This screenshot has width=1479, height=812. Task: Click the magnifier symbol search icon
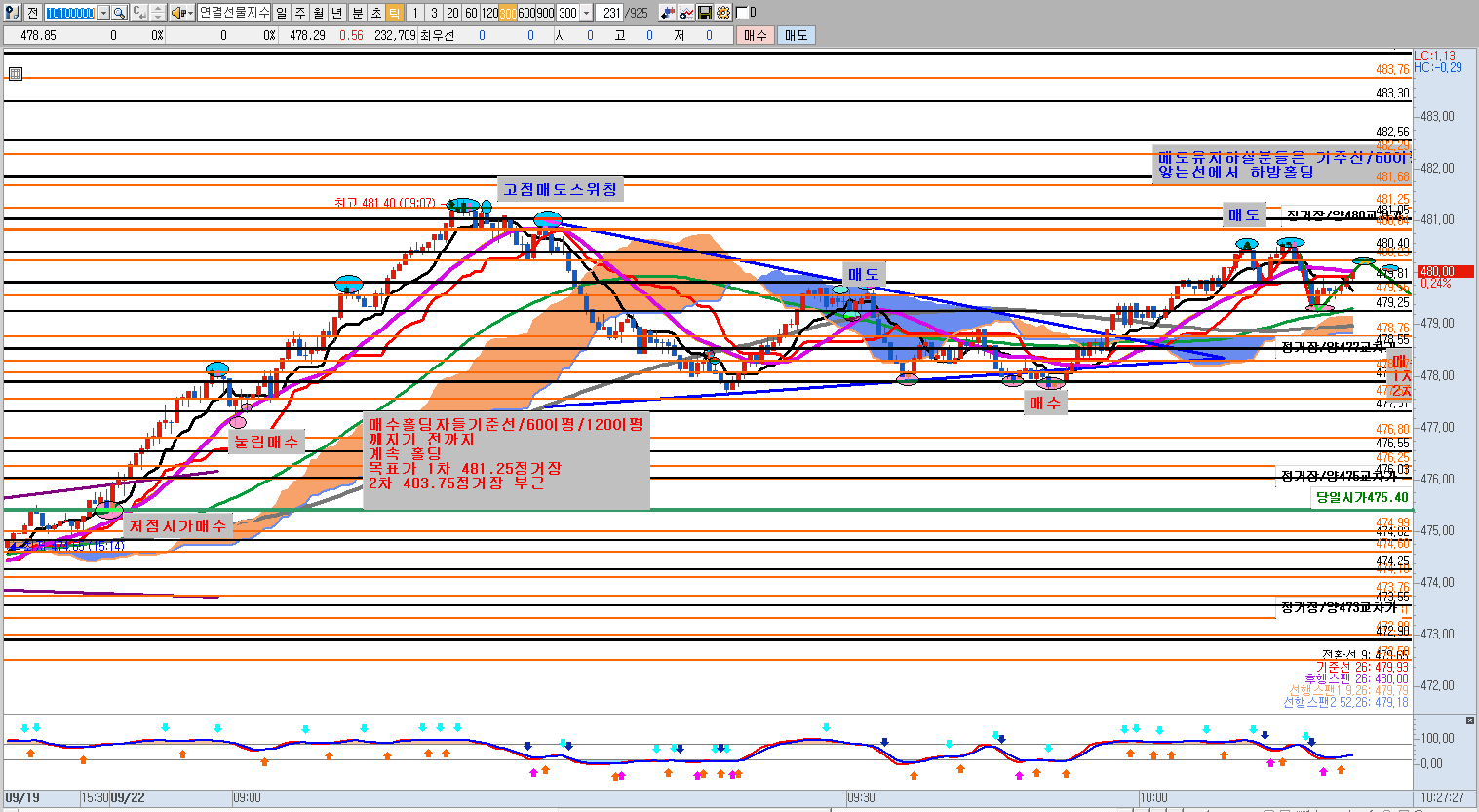coord(119,13)
